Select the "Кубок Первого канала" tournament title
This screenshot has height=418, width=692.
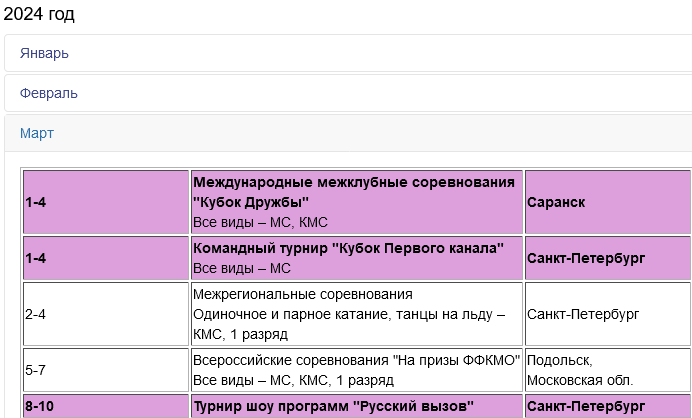coord(348,248)
